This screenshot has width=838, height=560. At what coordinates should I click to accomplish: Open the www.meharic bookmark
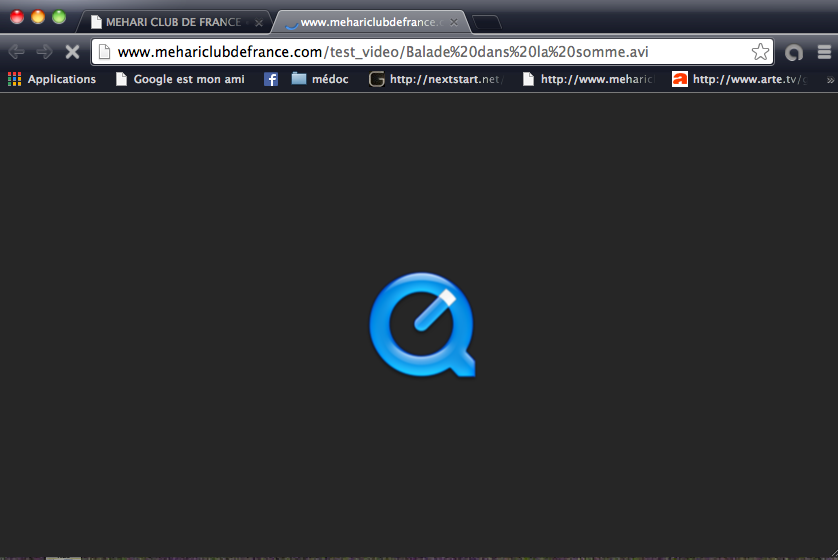pos(588,79)
